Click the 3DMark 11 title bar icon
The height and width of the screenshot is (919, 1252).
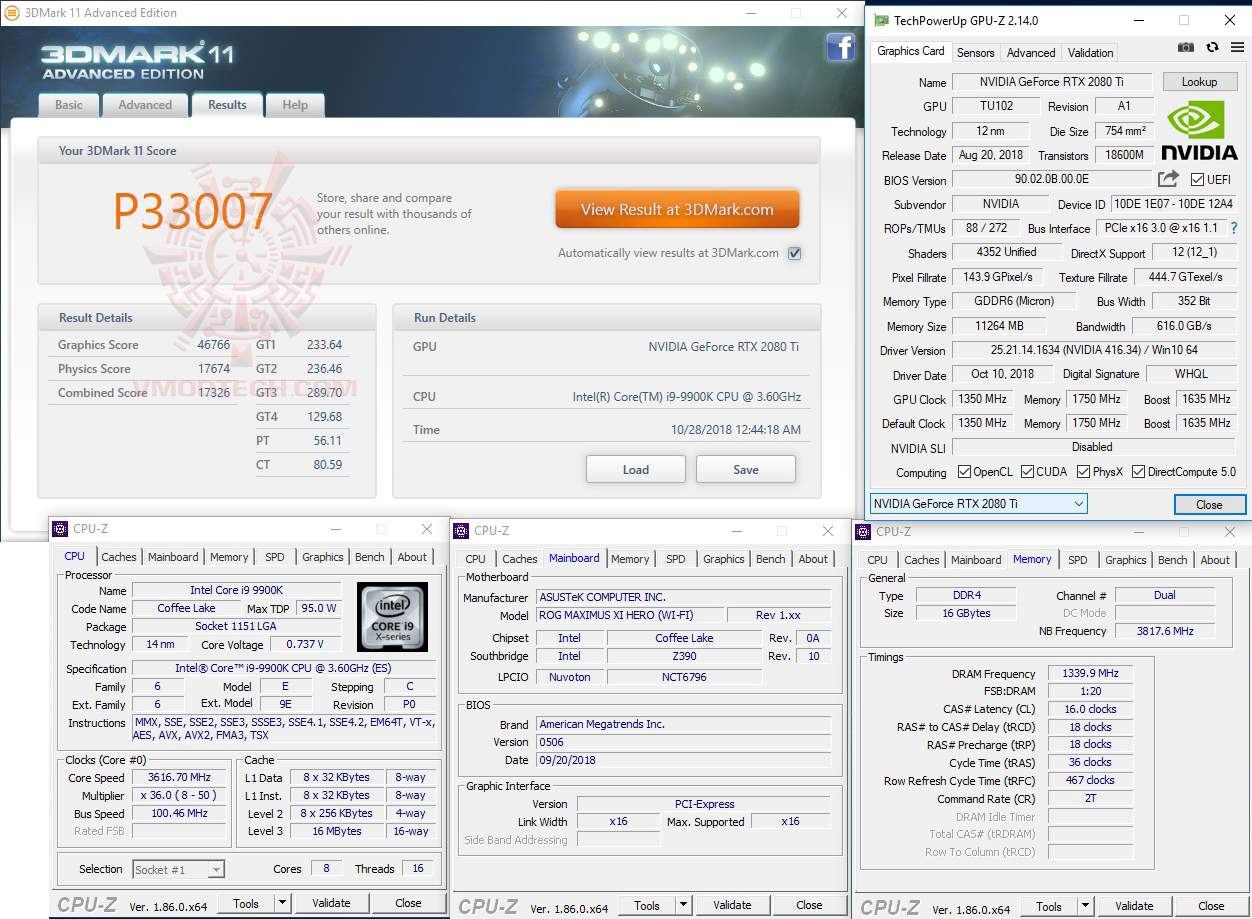(x=12, y=13)
